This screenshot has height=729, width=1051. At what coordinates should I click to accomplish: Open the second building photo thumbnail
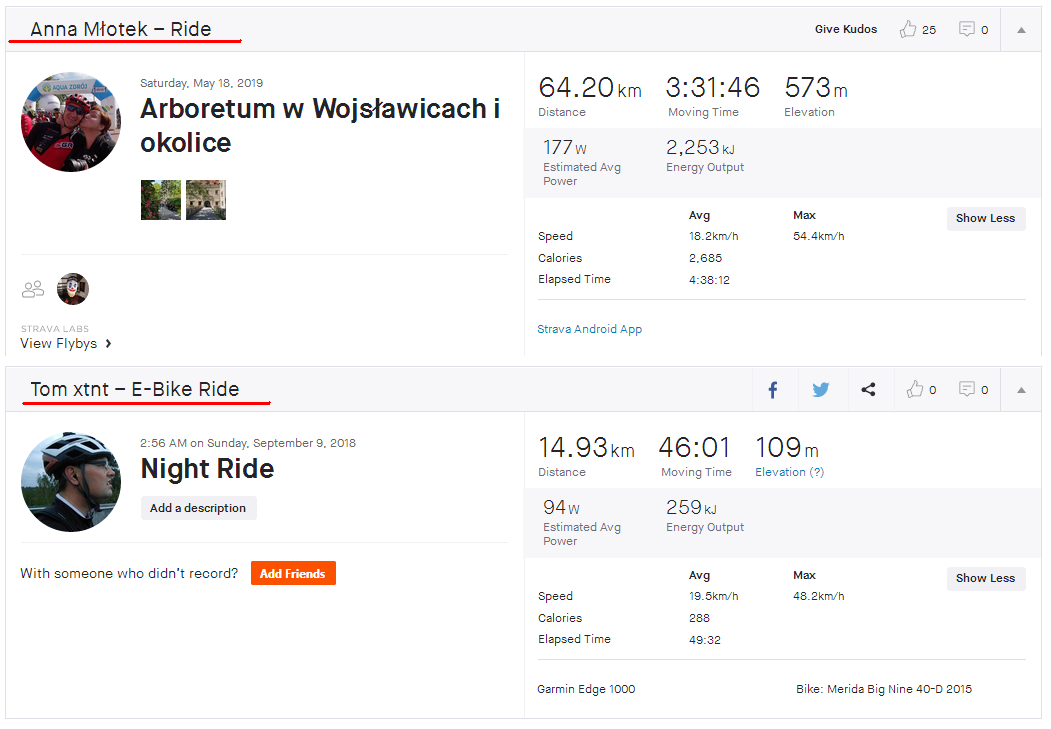(x=206, y=200)
